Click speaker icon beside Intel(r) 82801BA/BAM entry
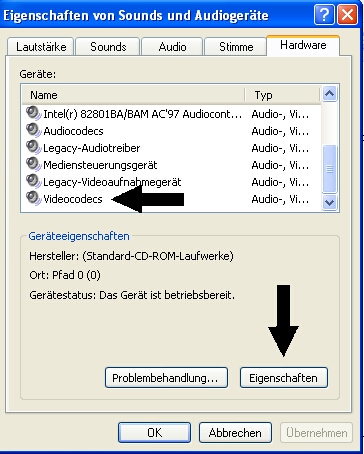Viewport: 364px width, 454px height. [33, 113]
